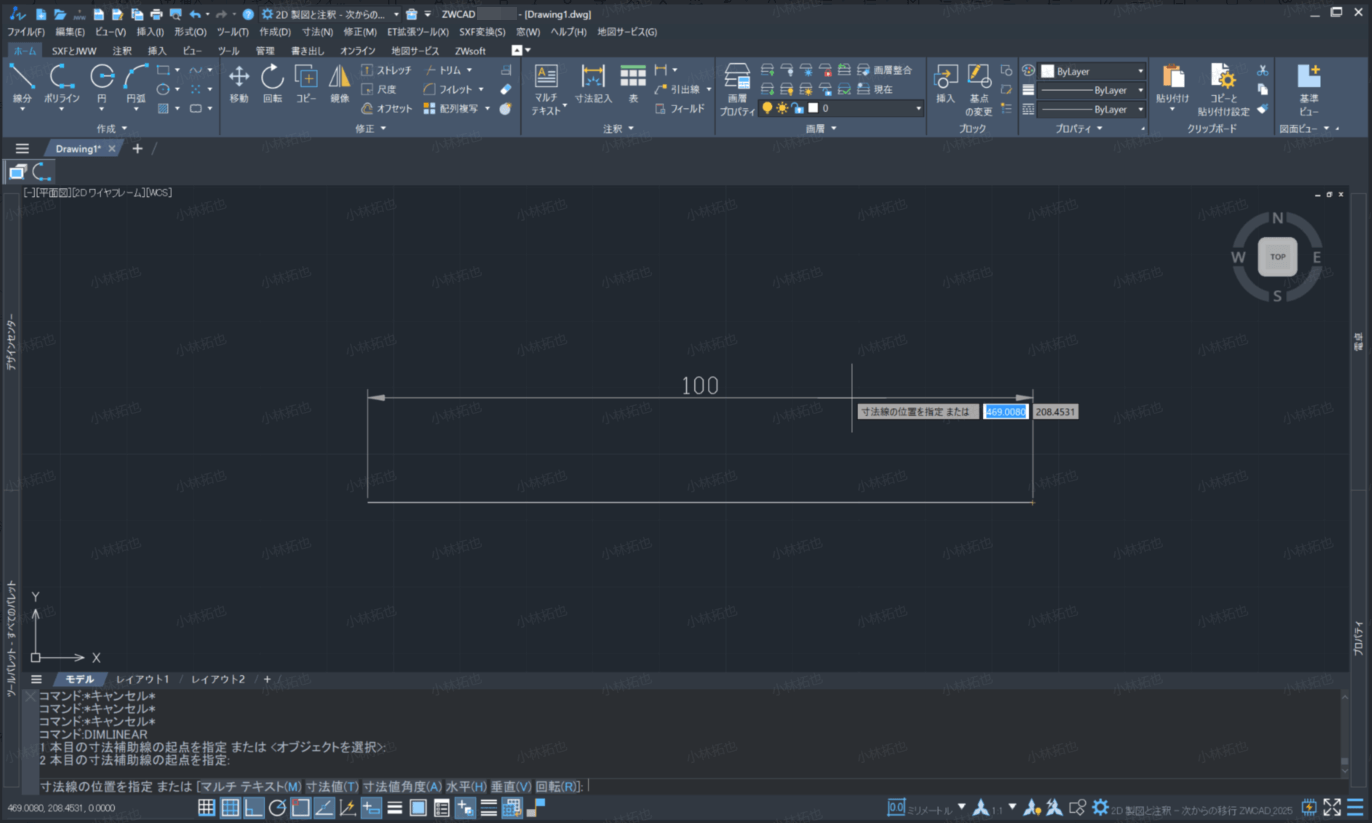Toggle ortho mode in status bar
This screenshot has height=823, width=1372.
coord(253,807)
